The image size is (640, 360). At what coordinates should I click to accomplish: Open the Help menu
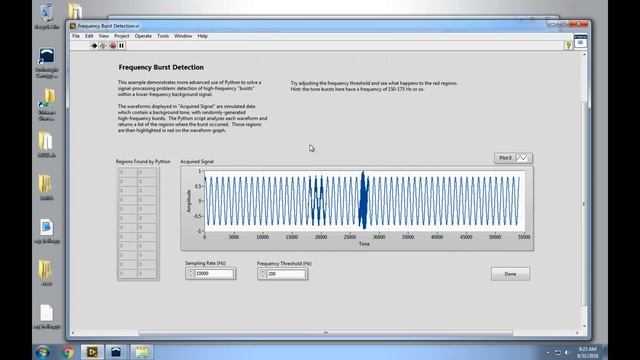(202, 36)
